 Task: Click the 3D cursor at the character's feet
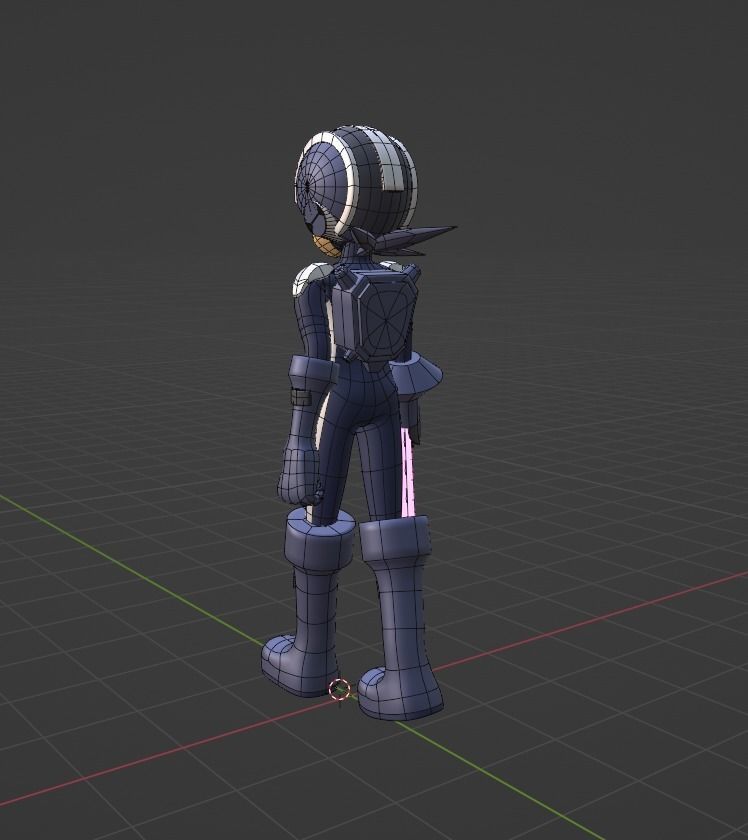click(339, 689)
